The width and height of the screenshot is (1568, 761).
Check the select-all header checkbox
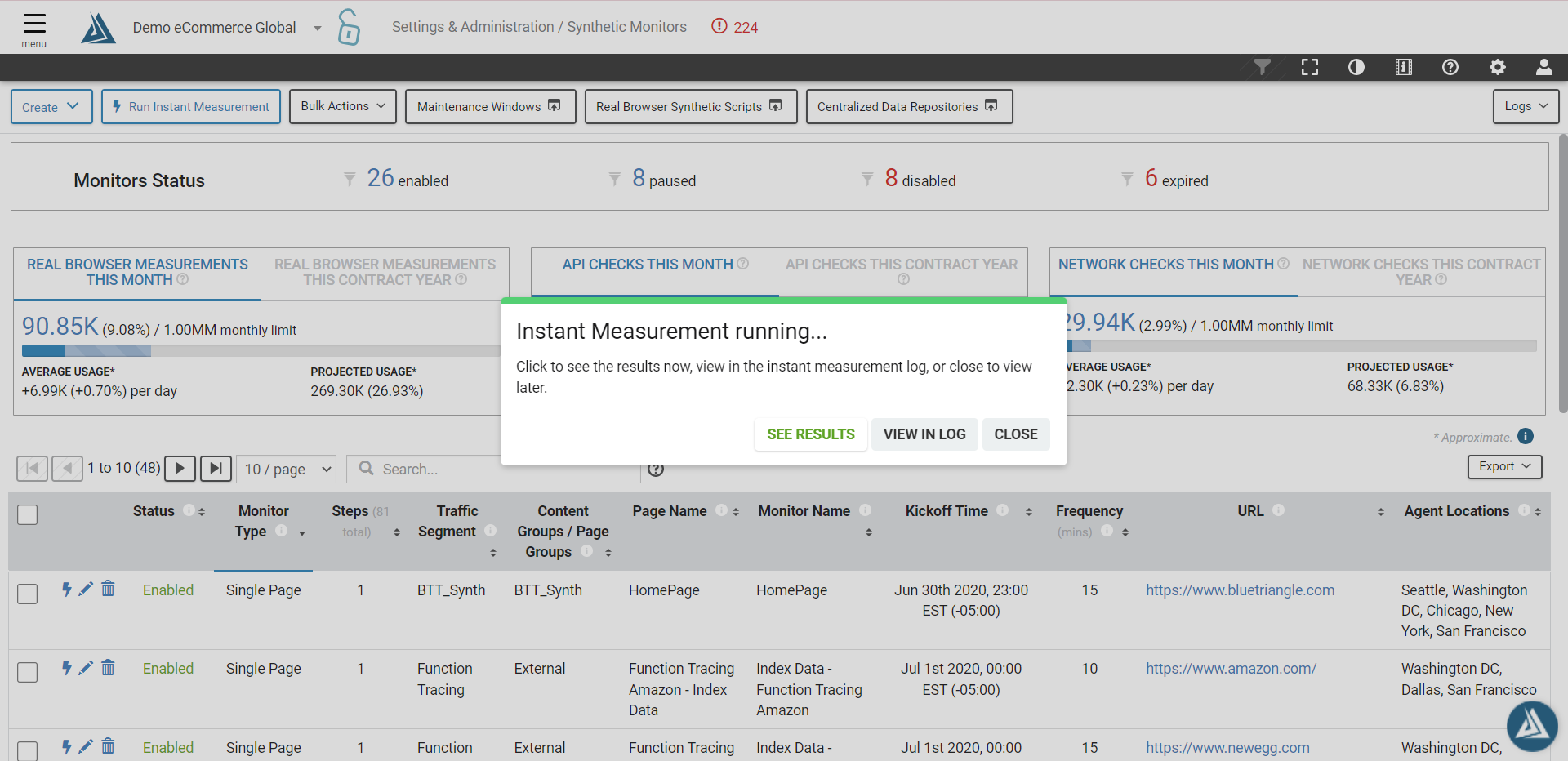pos(28,514)
